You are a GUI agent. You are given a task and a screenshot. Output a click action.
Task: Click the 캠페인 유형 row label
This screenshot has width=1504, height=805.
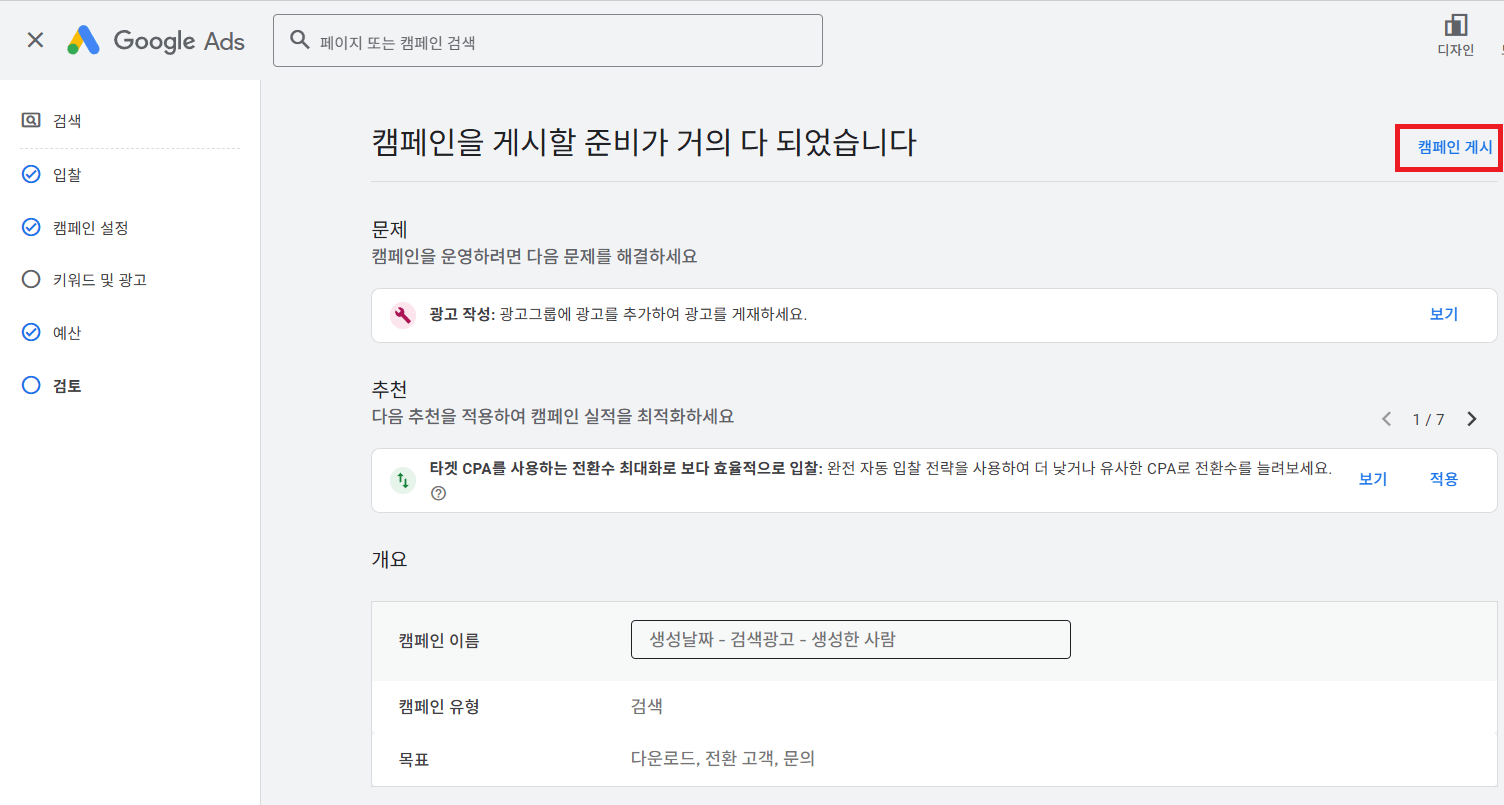[439, 707]
